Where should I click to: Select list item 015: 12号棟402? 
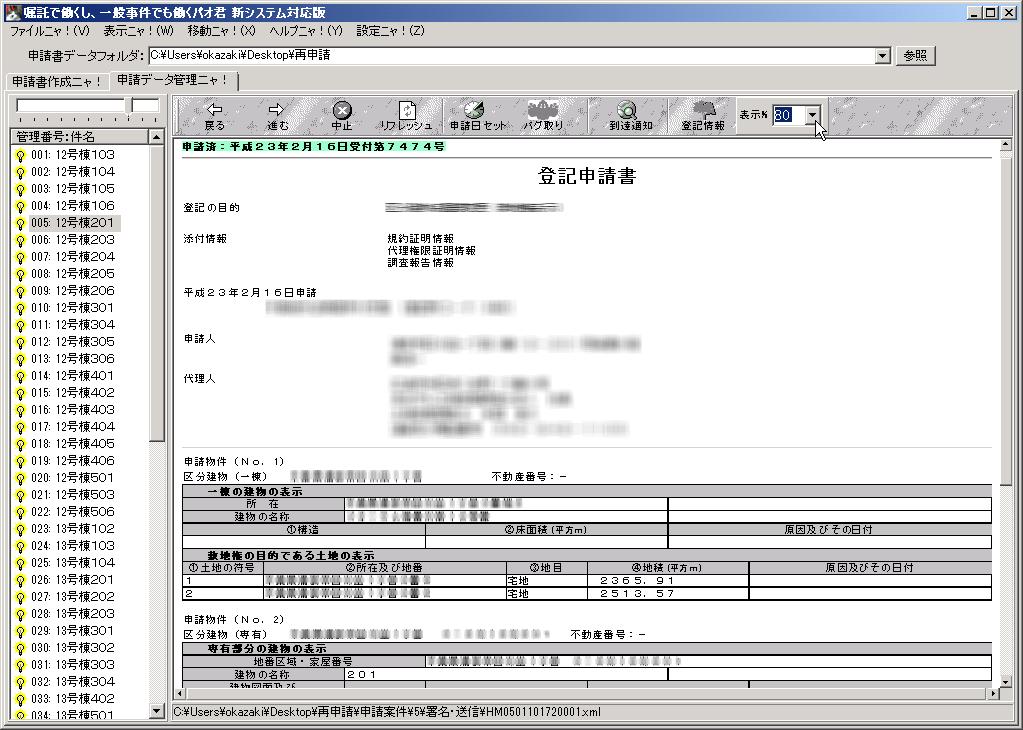pyautogui.click(x=72, y=393)
